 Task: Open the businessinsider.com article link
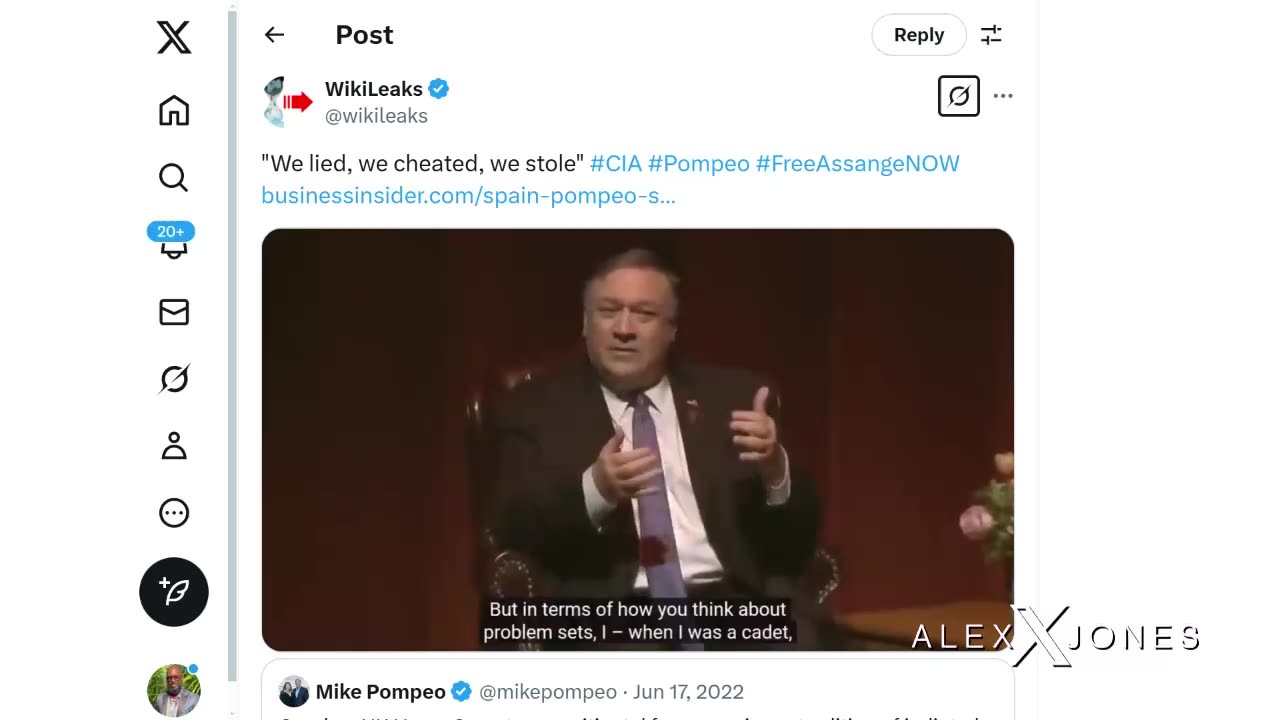click(468, 195)
